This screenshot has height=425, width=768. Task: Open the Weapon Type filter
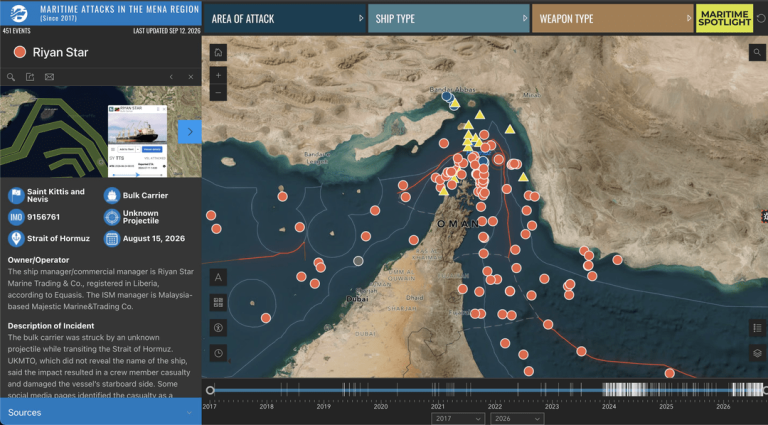pyautogui.click(x=613, y=19)
